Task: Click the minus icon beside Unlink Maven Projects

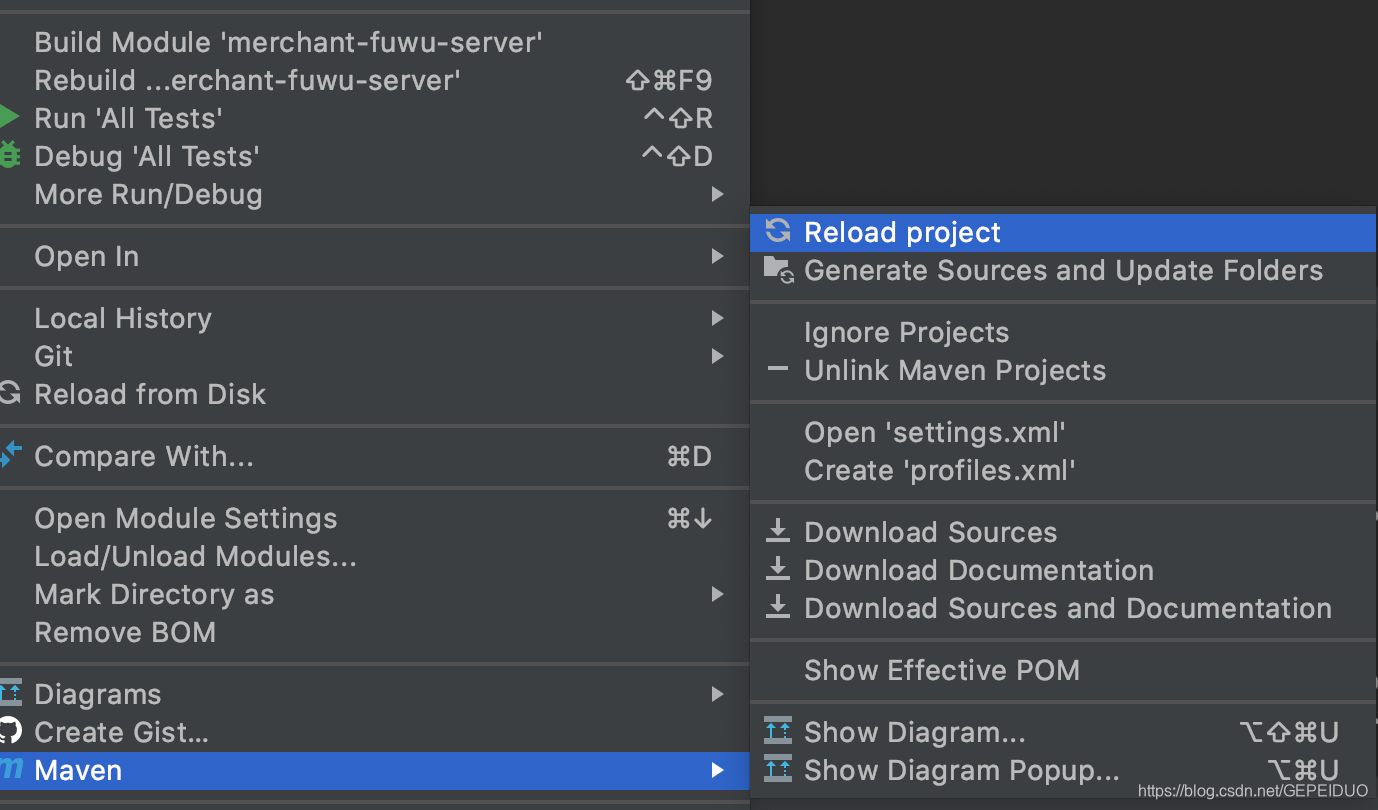Action: [777, 370]
